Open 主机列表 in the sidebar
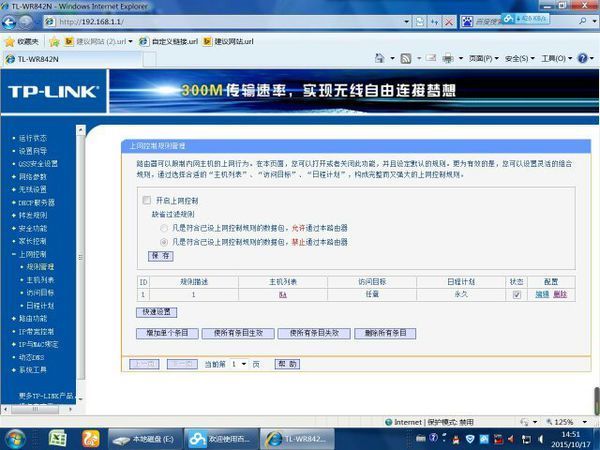Screen dimensions: 600x450 [40, 280]
